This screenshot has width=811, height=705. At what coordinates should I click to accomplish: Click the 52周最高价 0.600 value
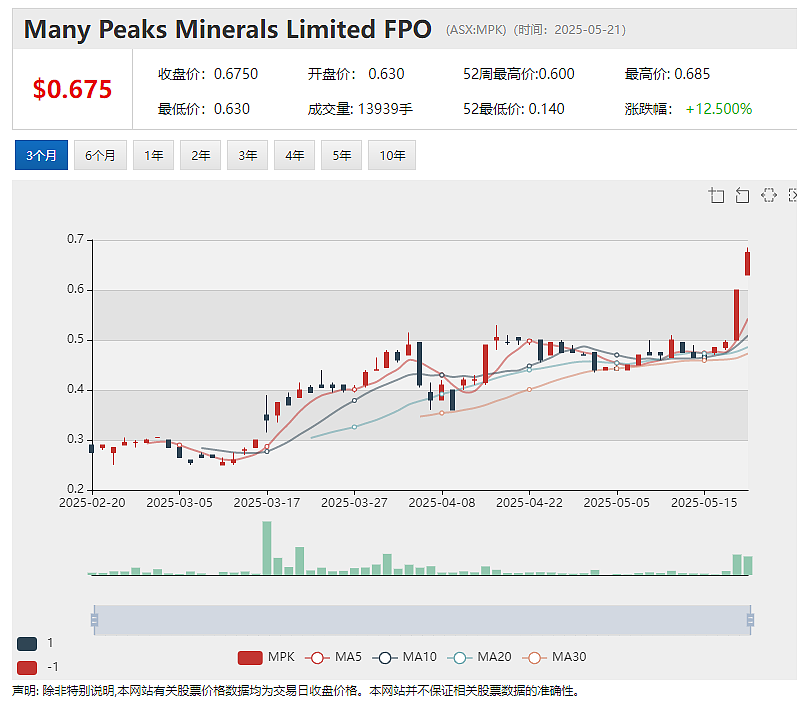[x=557, y=74]
